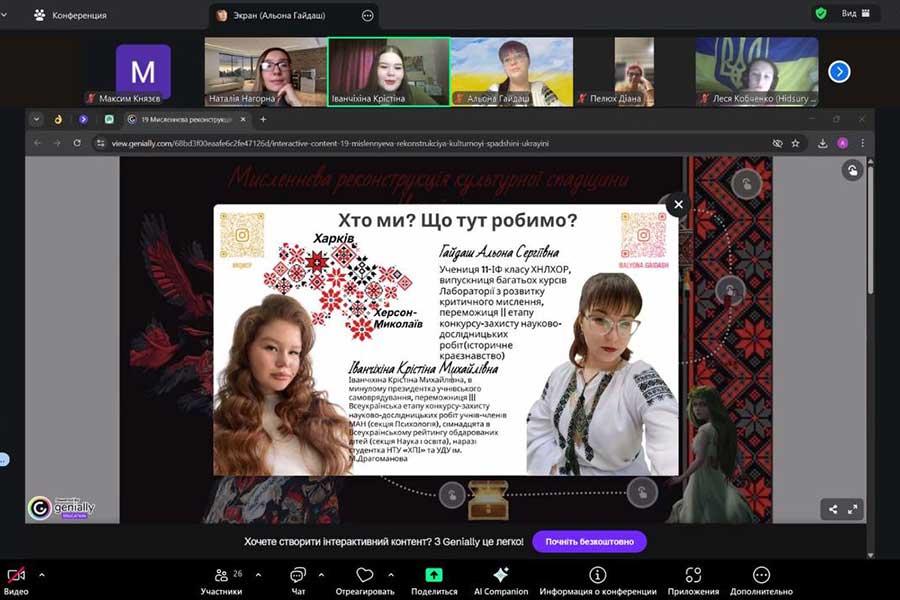Select Альона Гайдаш video thumbnail
Image resolution: width=900 pixels, height=600 pixels.
pyautogui.click(x=512, y=72)
